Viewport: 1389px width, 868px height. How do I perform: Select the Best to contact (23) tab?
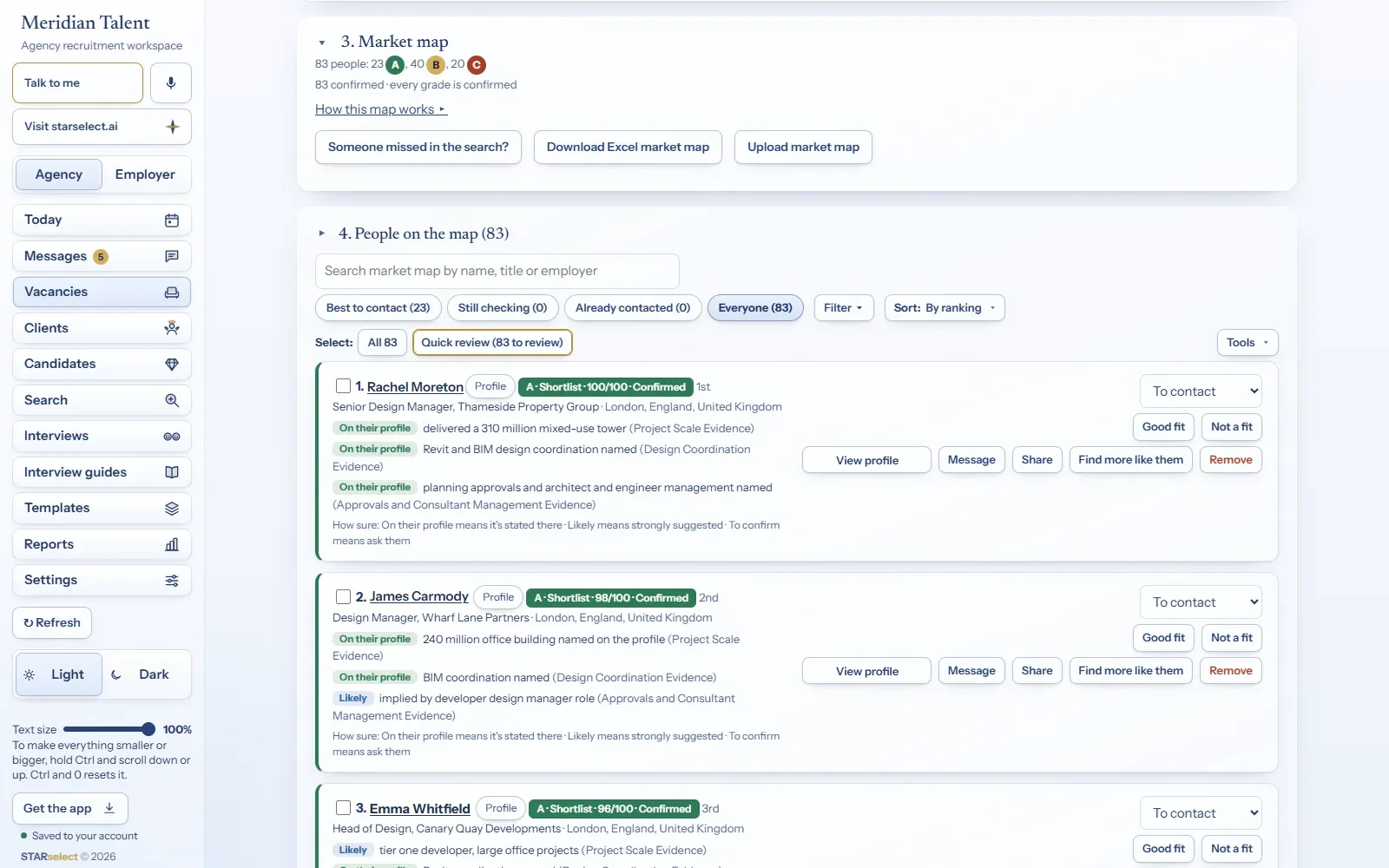click(379, 308)
